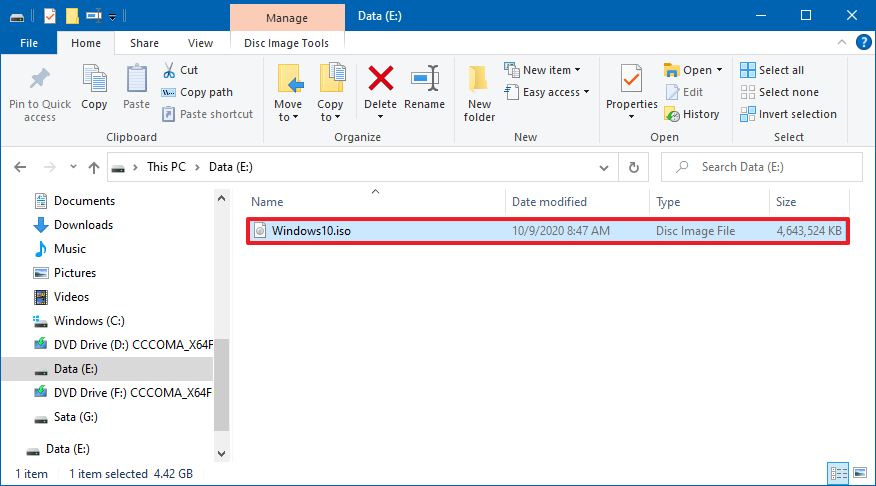Click the Windows10.iso file icon
Viewport: 876px width, 486px height.
pyautogui.click(x=260, y=230)
